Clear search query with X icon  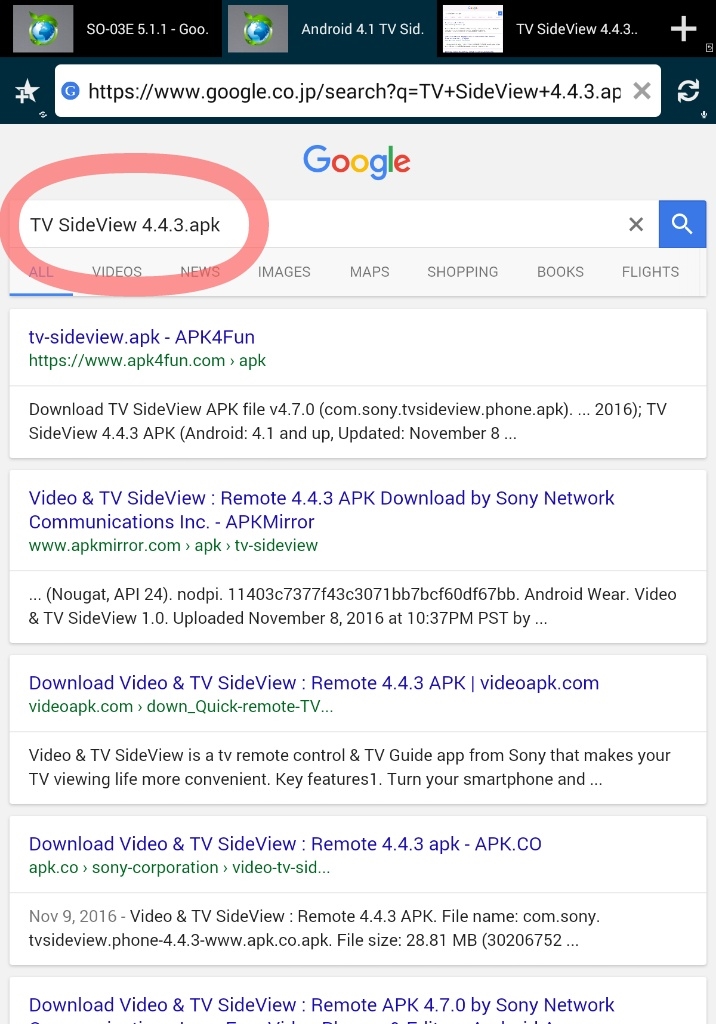(636, 225)
